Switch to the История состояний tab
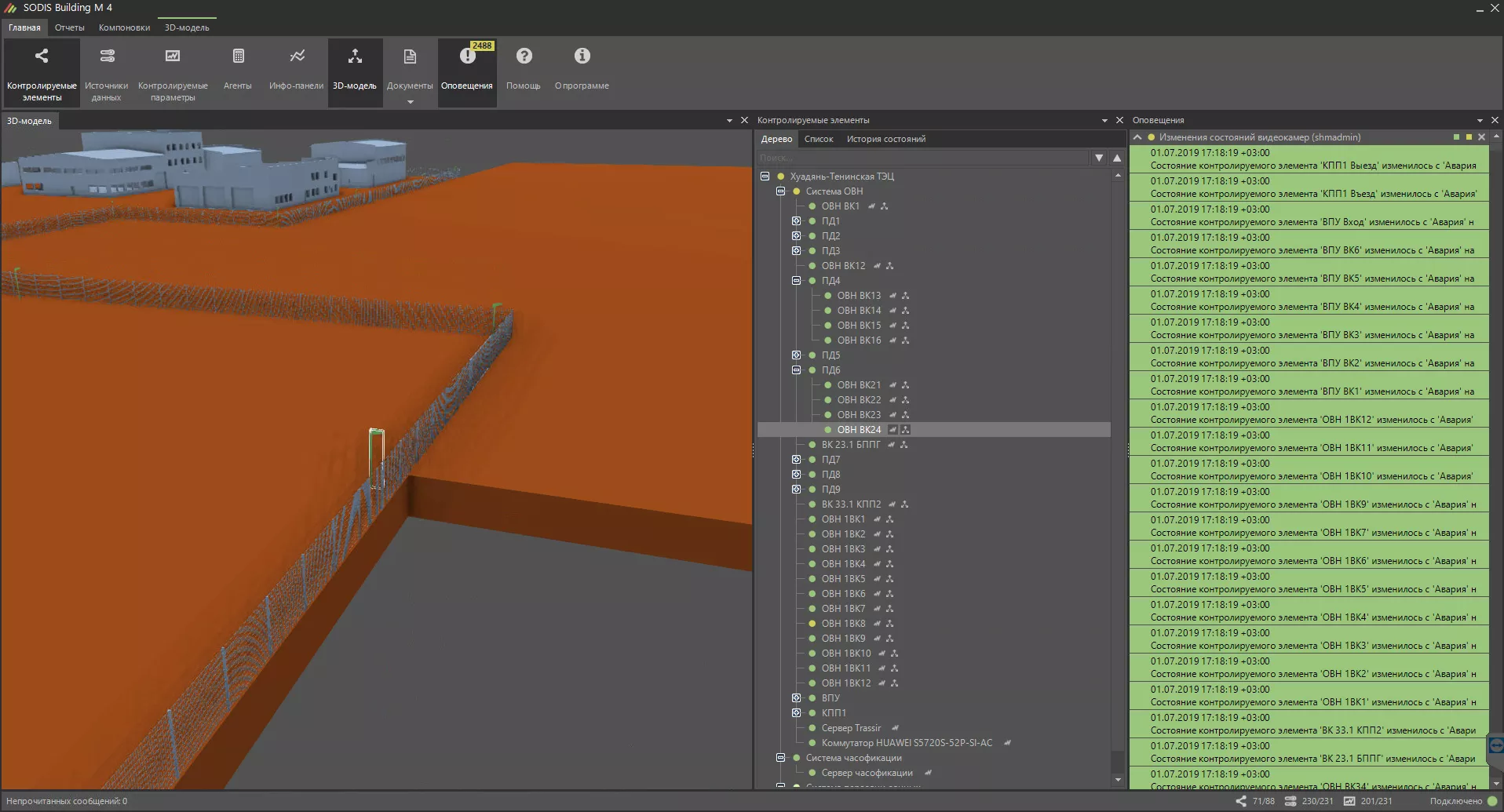Image resolution: width=1504 pixels, height=812 pixels. (x=885, y=139)
